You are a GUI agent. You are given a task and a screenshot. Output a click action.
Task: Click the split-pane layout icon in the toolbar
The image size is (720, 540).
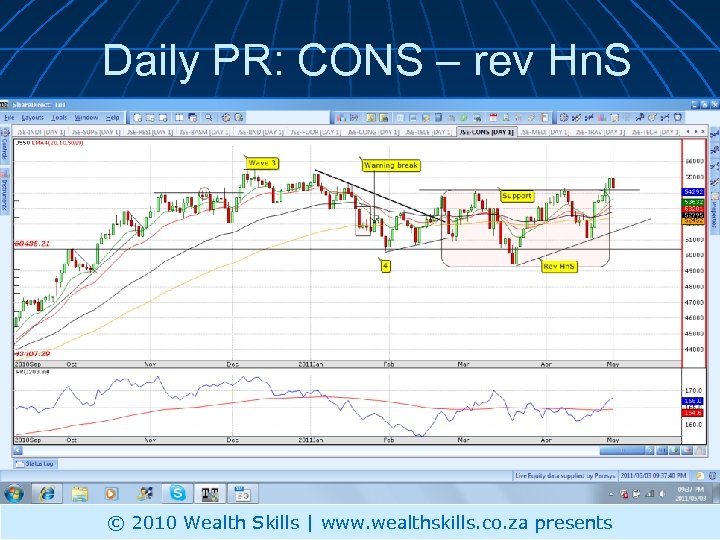pyautogui.click(x=179, y=118)
